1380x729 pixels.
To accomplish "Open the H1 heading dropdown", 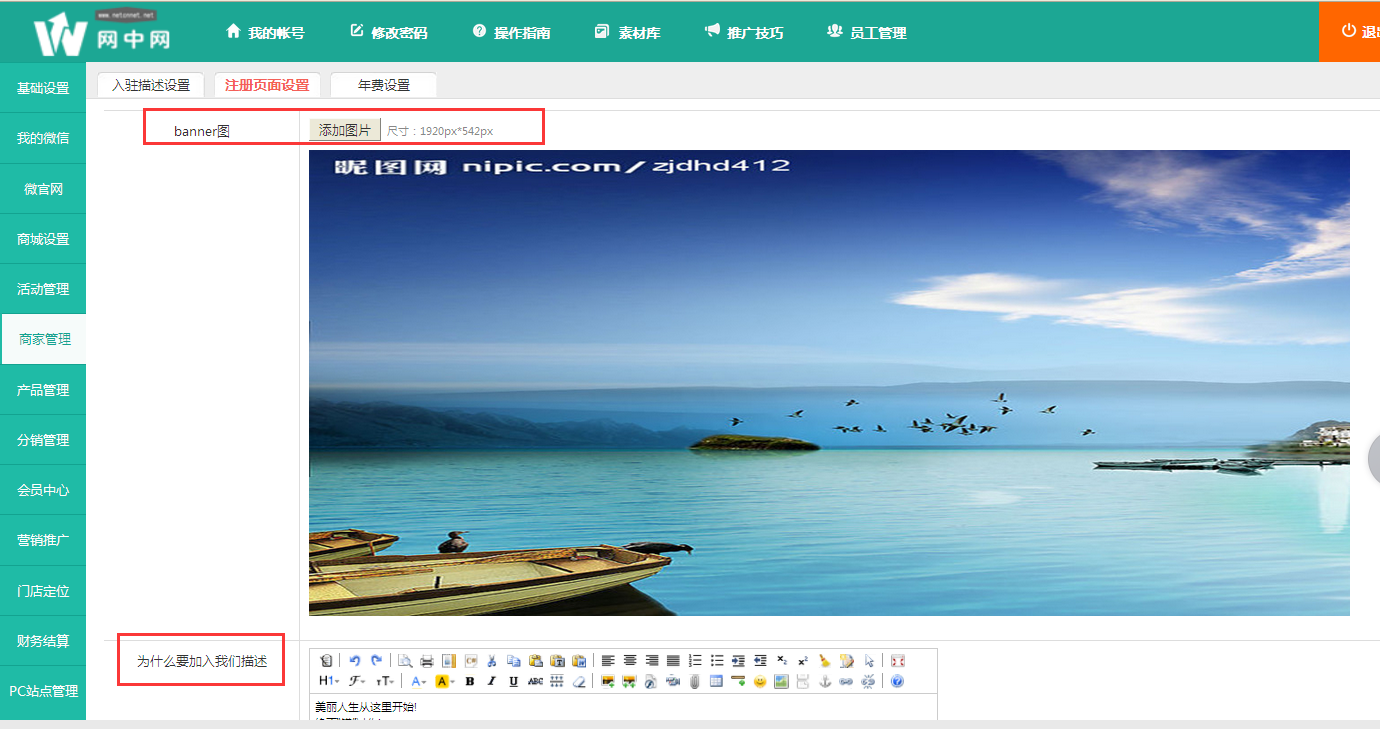I will [329, 682].
